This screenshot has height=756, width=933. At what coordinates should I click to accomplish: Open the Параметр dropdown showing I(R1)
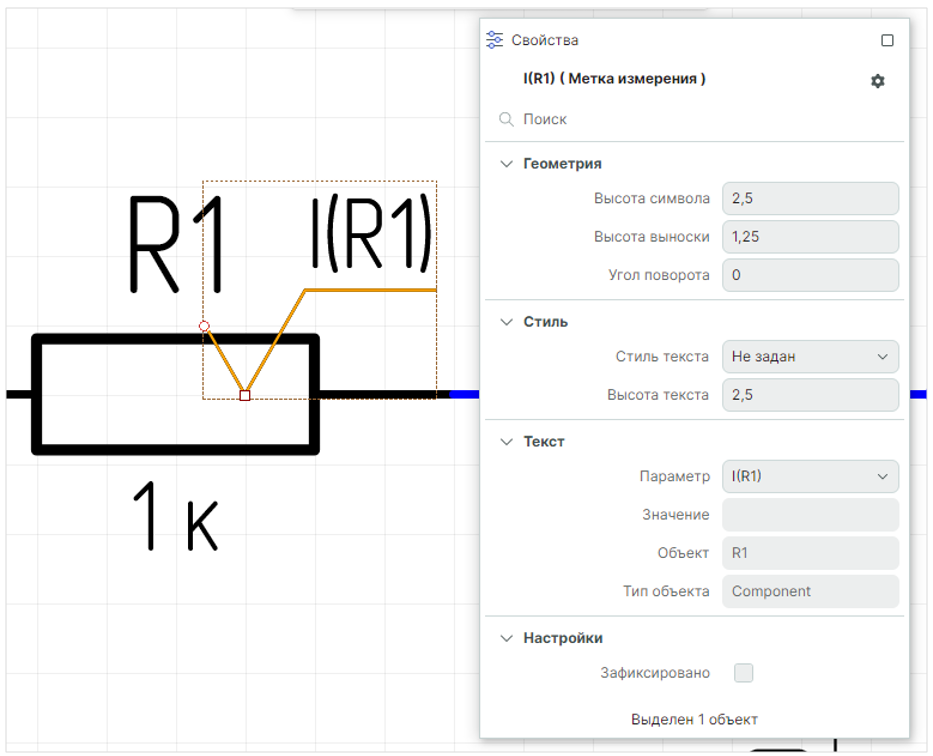(x=810, y=476)
